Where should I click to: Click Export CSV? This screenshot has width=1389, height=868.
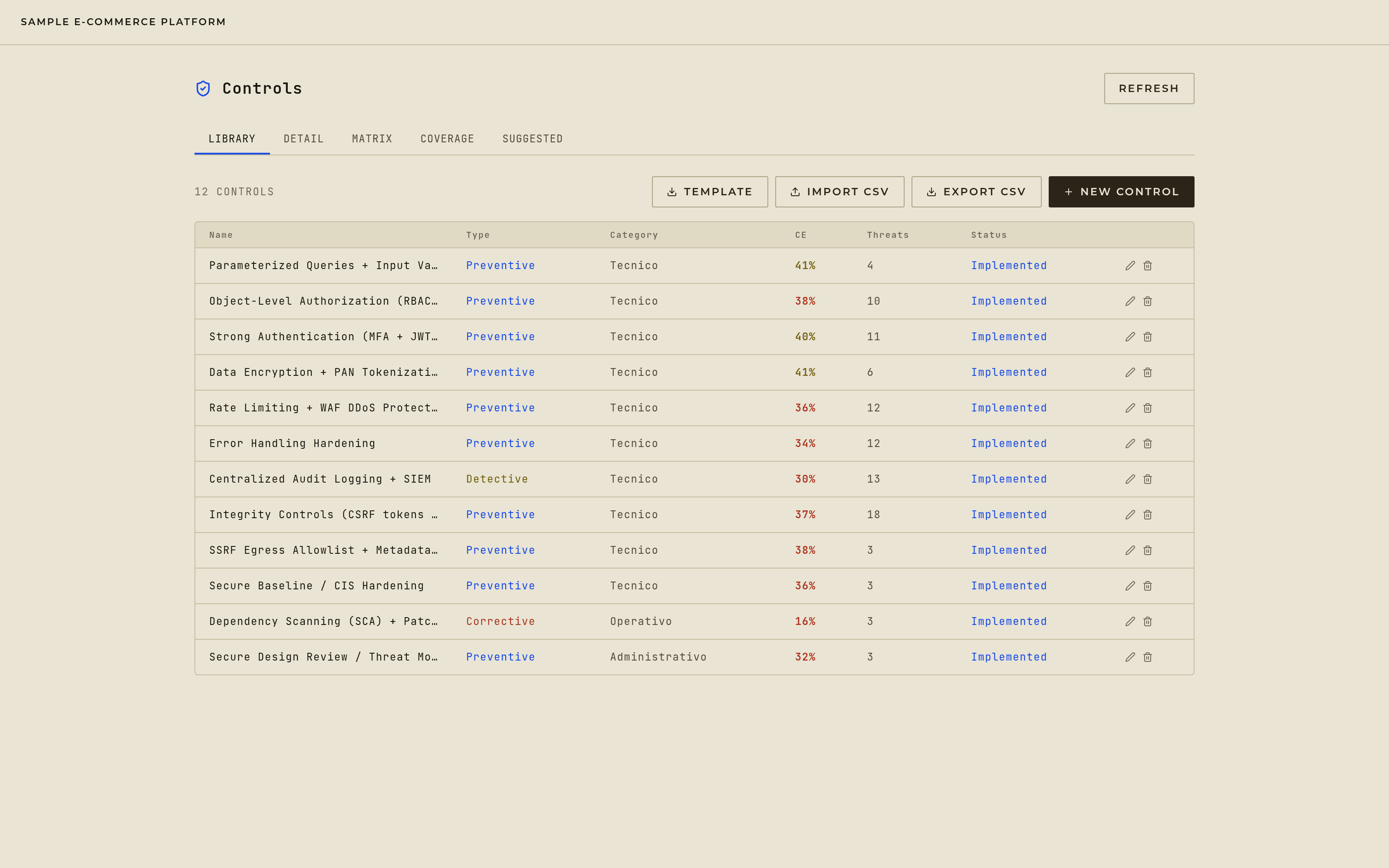[x=976, y=192]
